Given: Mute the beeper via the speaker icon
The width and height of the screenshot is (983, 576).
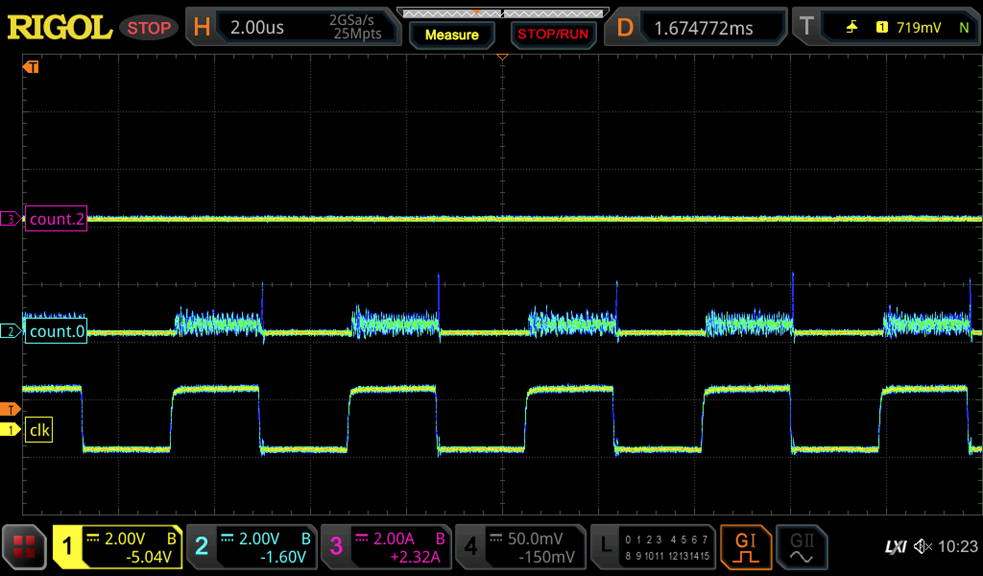Looking at the screenshot, I should (x=922, y=546).
